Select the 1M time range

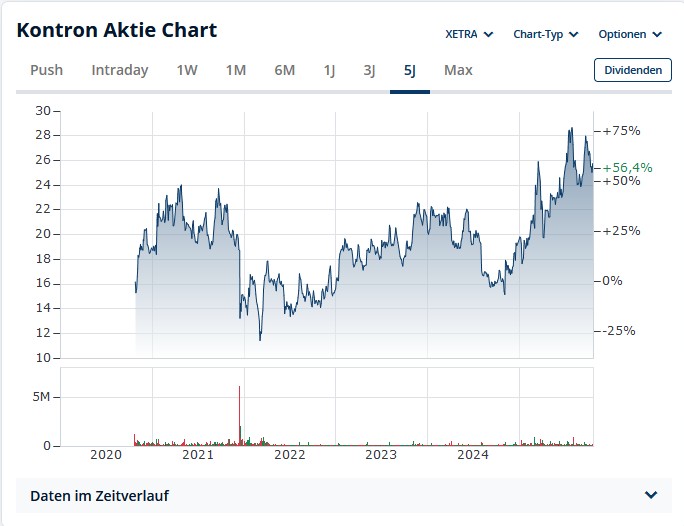point(235,70)
